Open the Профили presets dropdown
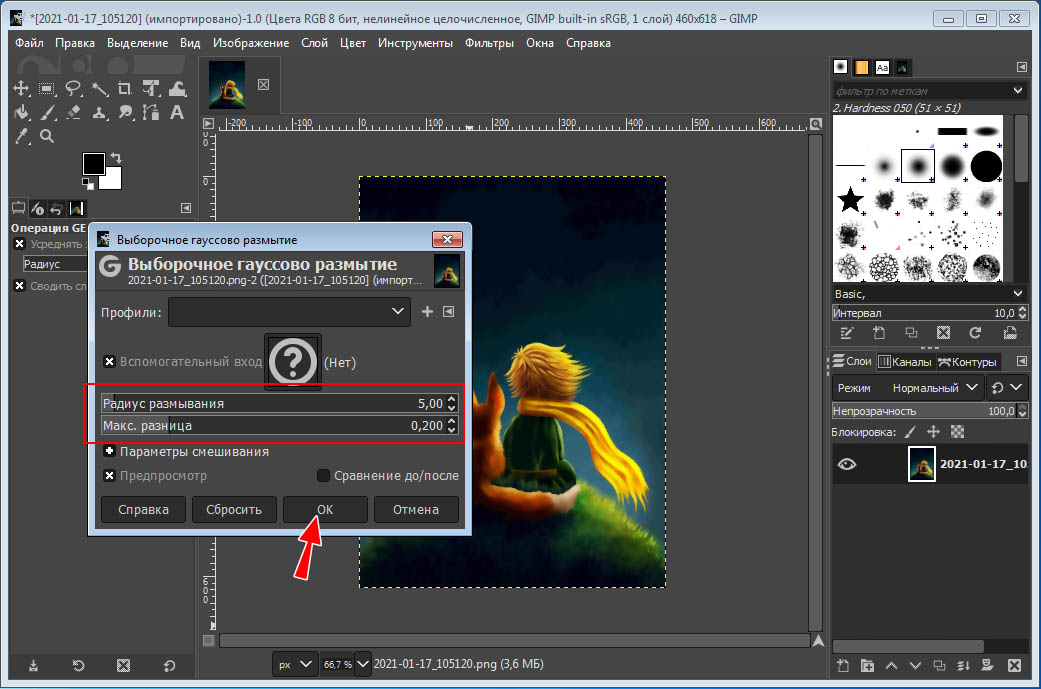 click(290, 312)
